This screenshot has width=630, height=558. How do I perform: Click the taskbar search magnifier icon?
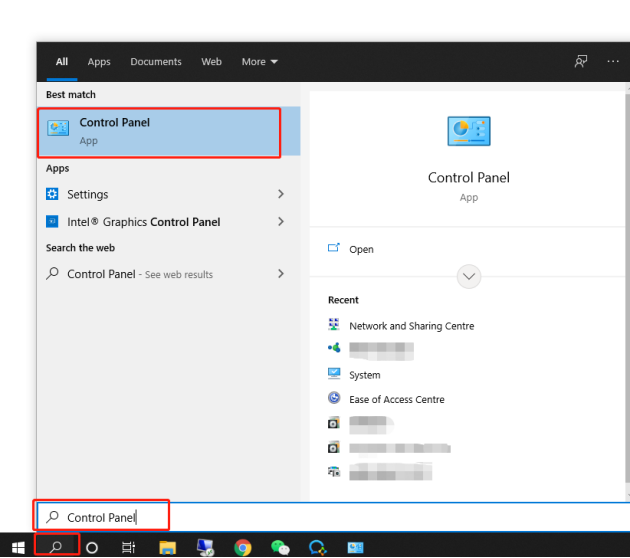(56, 546)
